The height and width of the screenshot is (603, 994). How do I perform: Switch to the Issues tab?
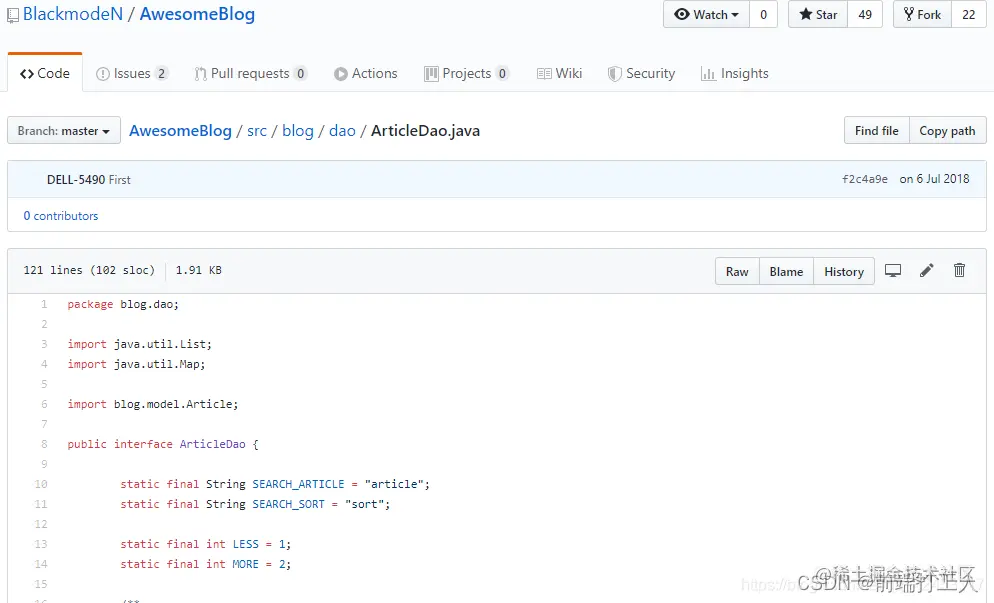pos(132,74)
